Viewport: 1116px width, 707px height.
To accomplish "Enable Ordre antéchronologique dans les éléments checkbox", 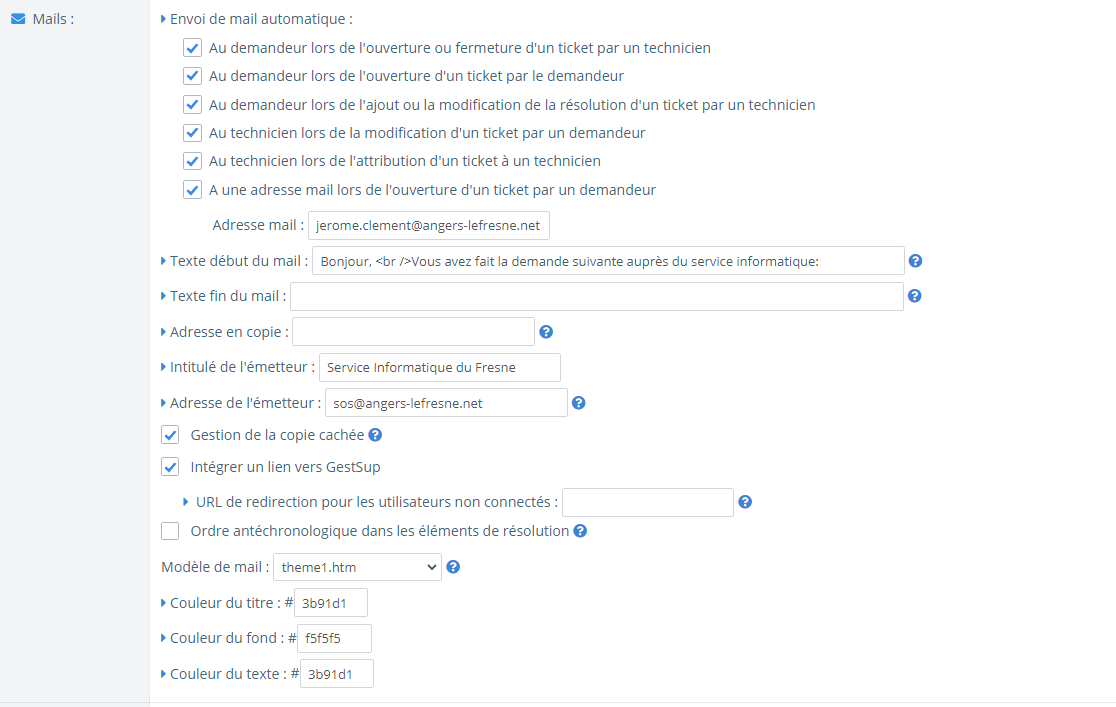I will (170, 531).
